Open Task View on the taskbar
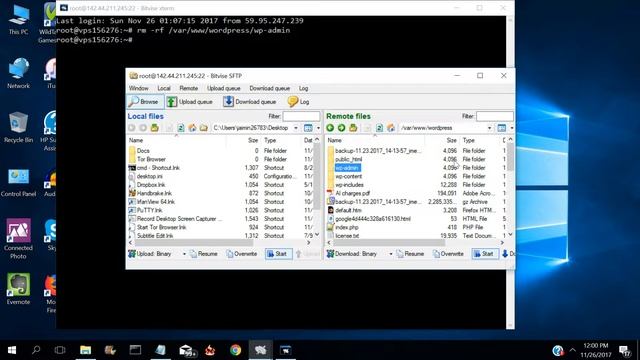The height and width of the screenshot is (360, 640). (x=60, y=350)
